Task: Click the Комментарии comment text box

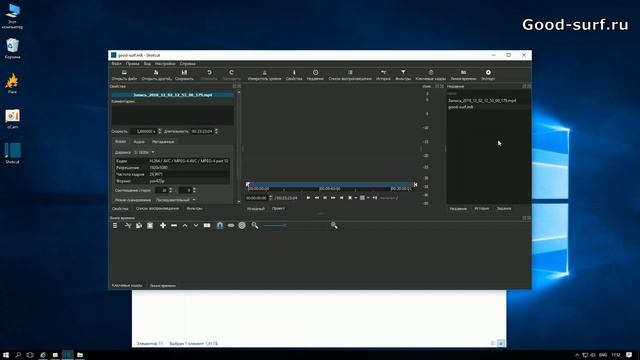Action: coord(173,115)
